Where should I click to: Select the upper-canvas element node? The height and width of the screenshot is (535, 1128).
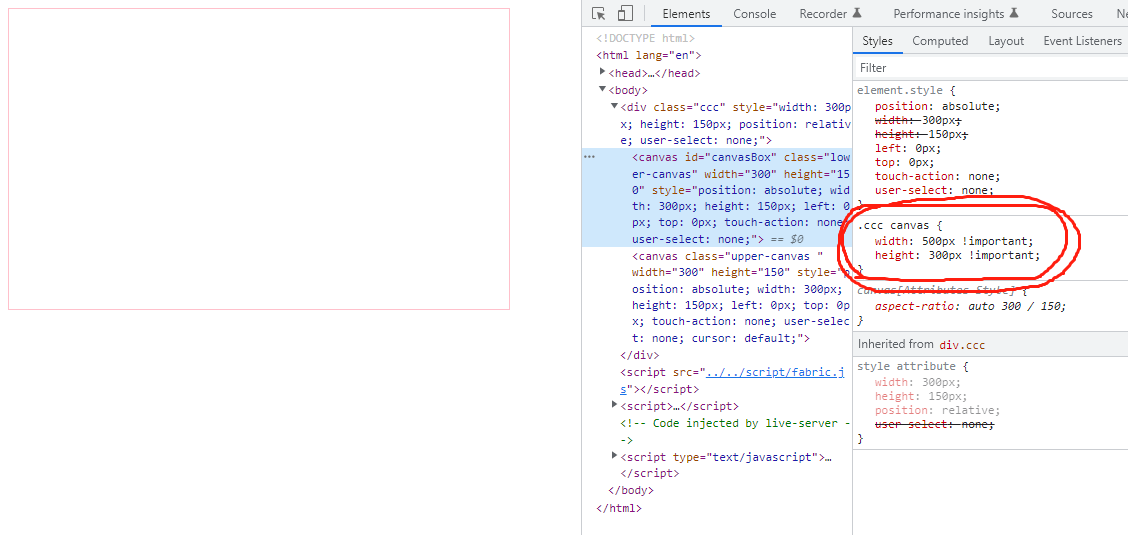741,298
